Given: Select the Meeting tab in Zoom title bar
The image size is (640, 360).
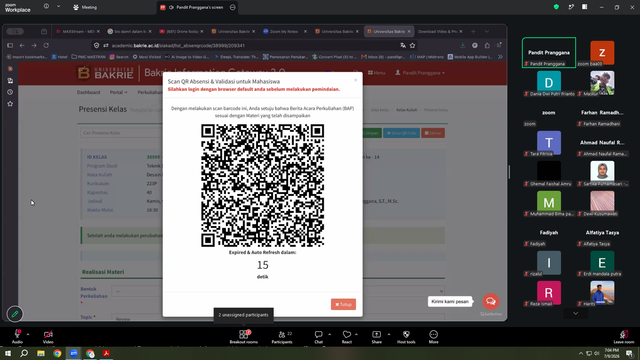Looking at the screenshot, I should tap(85, 7).
